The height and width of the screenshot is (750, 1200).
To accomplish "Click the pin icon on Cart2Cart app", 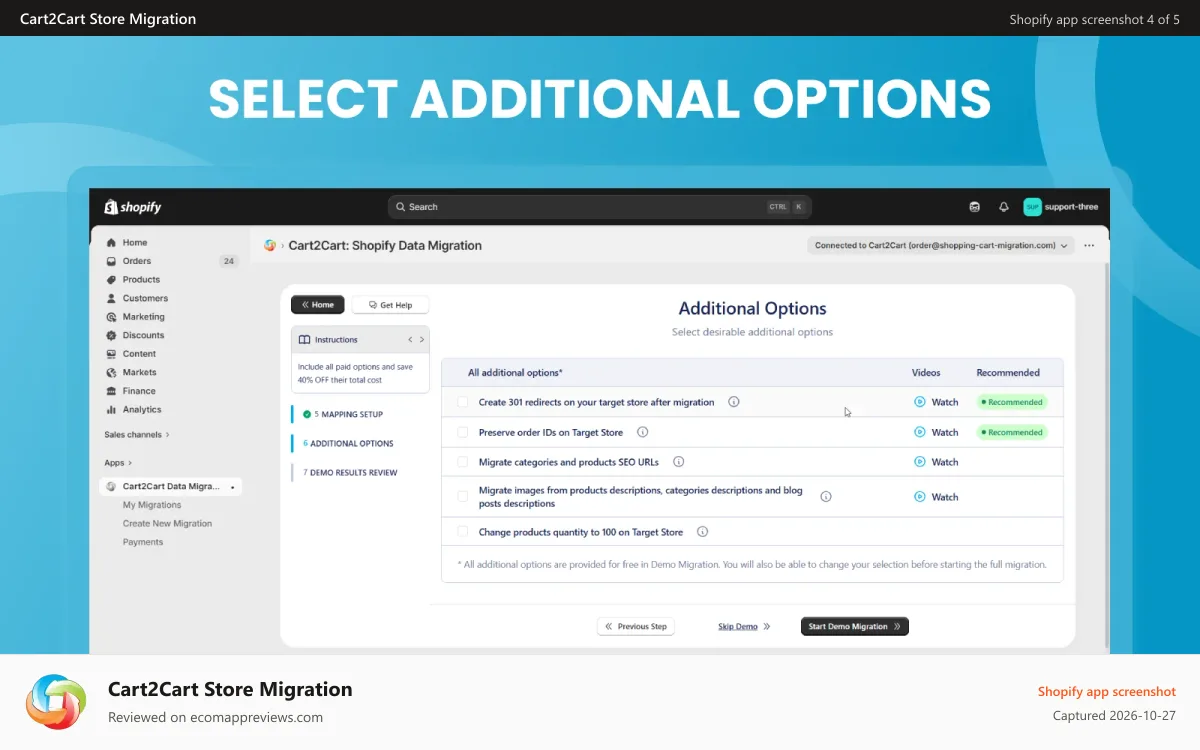I will [232, 487].
